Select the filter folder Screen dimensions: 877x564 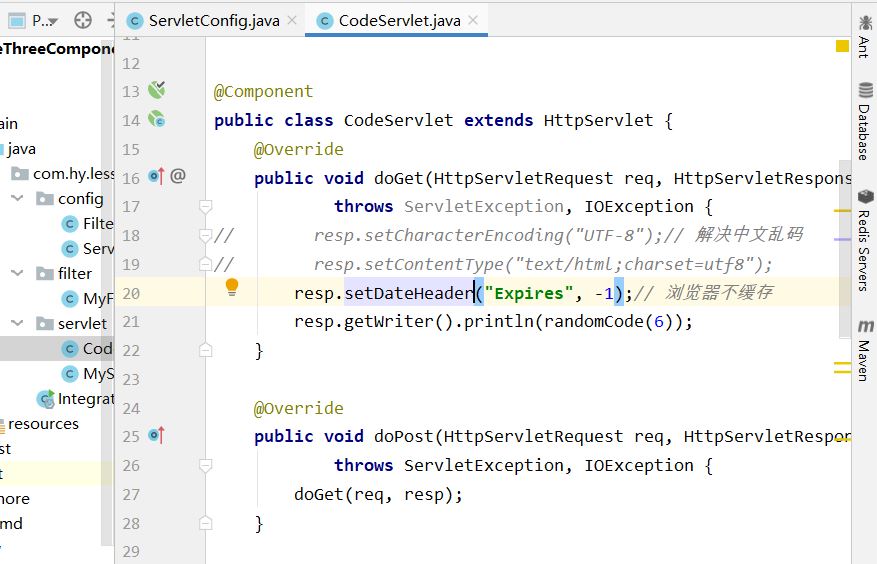click(x=64, y=274)
